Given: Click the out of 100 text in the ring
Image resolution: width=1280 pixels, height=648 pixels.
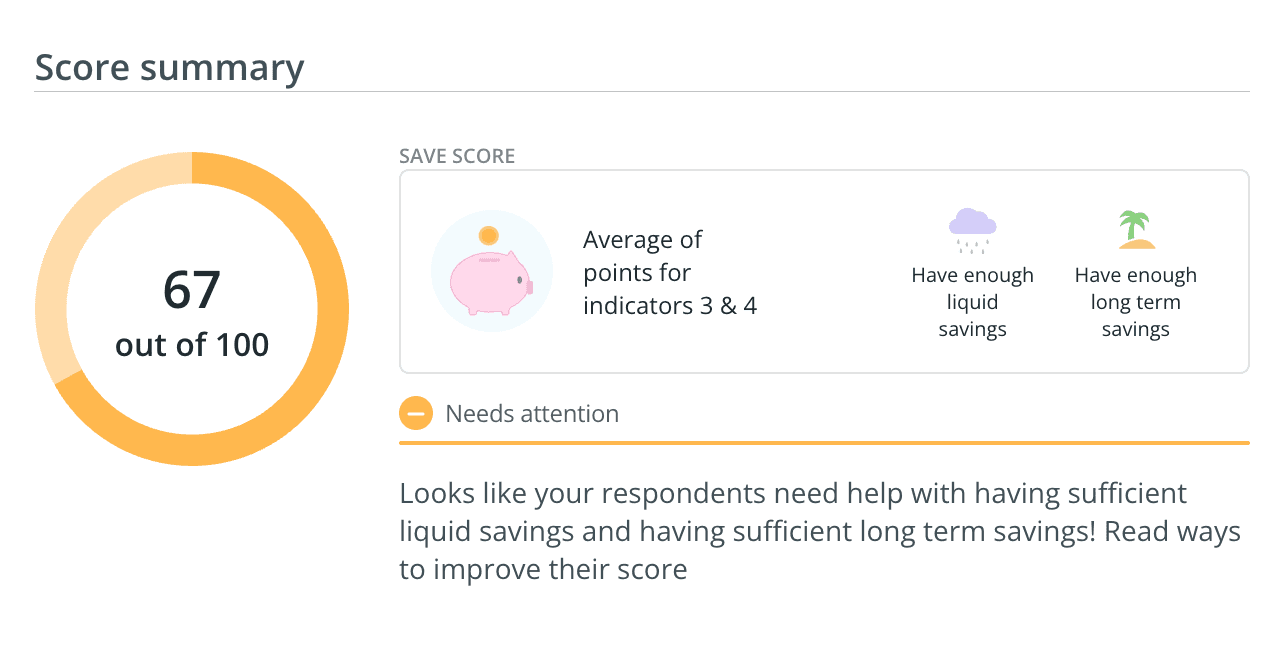Looking at the screenshot, I should click(x=192, y=345).
